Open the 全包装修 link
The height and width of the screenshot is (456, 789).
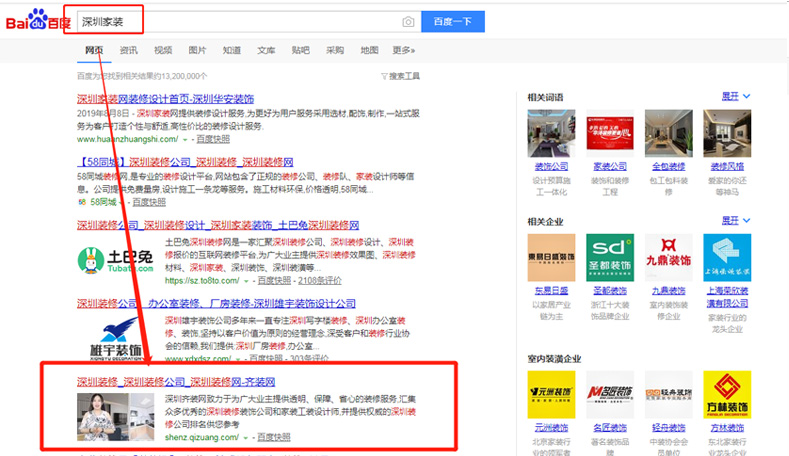(x=669, y=166)
